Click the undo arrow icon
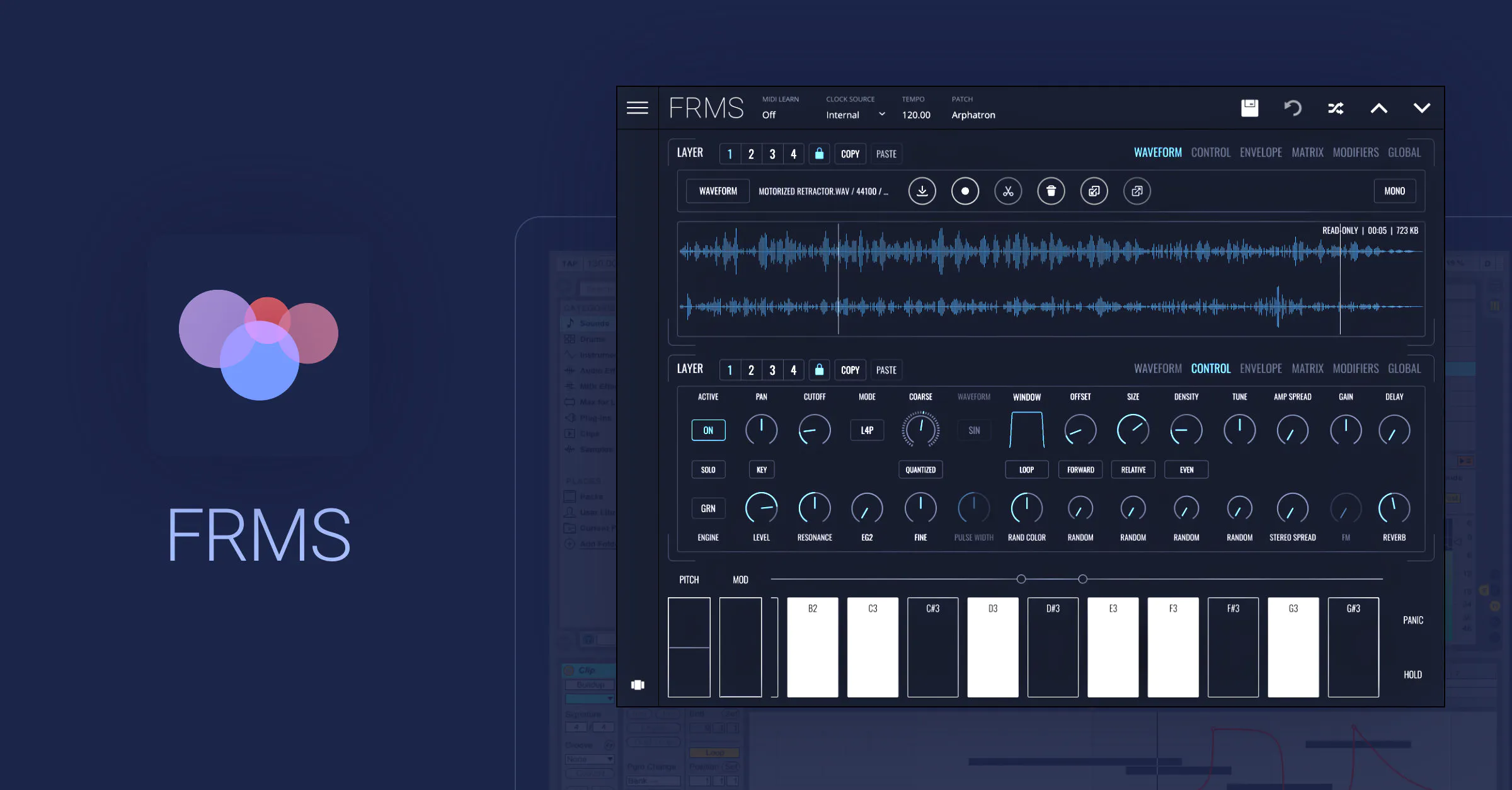Viewport: 1512px width, 790px height. pyautogui.click(x=1292, y=108)
